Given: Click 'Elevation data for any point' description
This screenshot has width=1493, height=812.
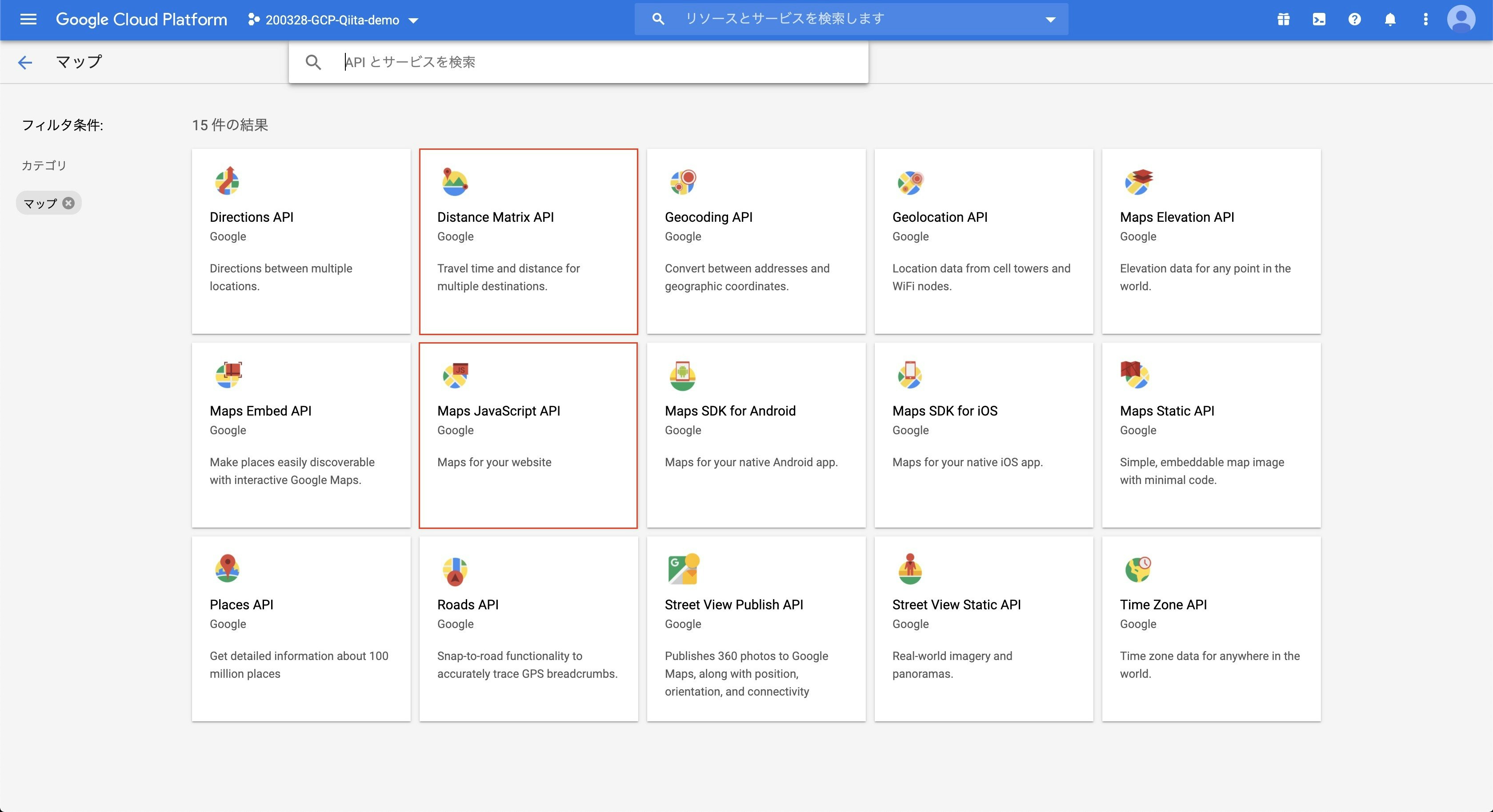Looking at the screenshot, I should pyautogui.click(x=1205, y=277).
